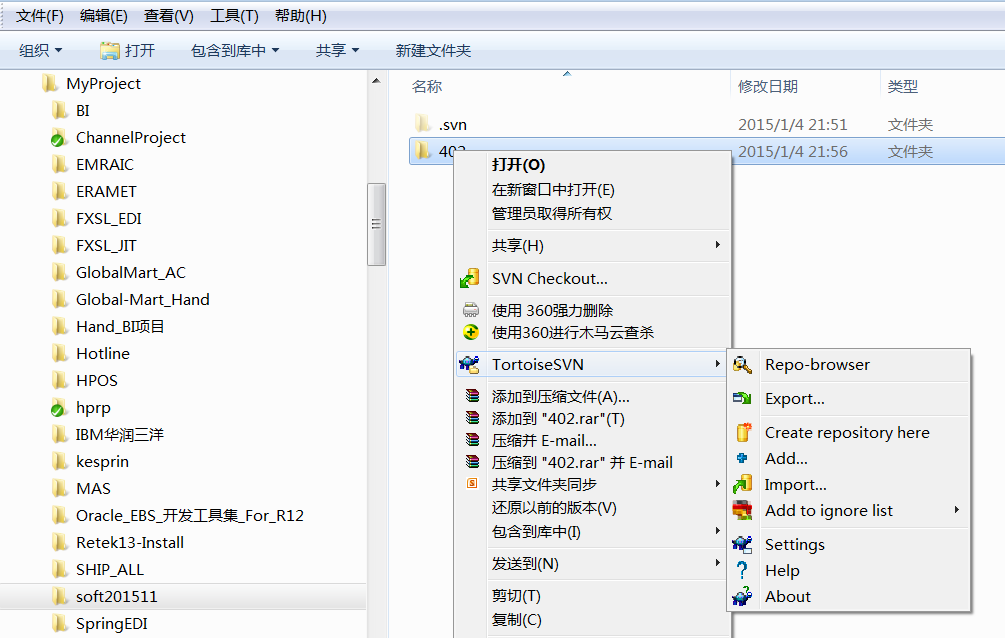This screenshot has height=638, width=1005.
Task: Select the Hand_BI项目 folder
Action: click(x=120, y=326)
